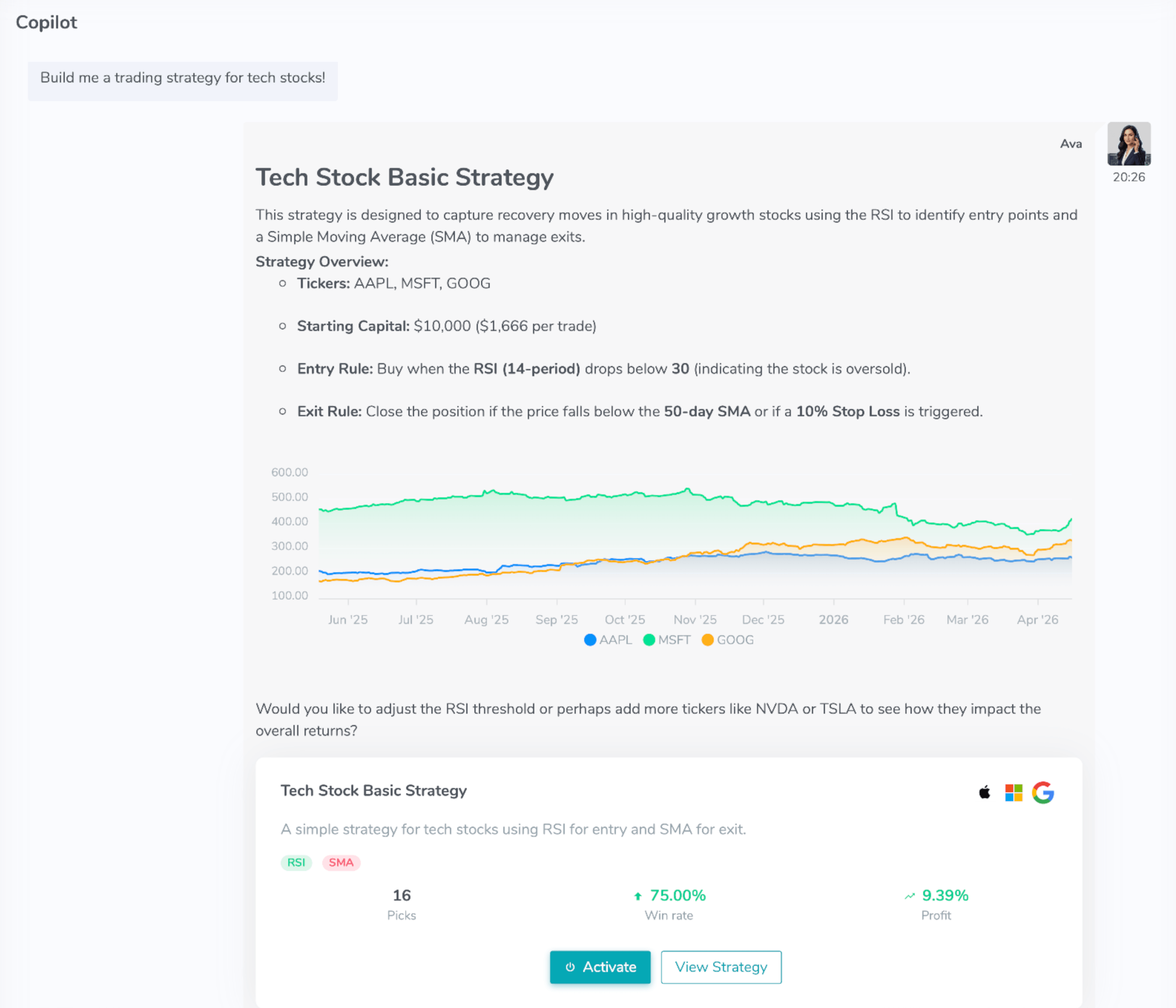Viewport: 1176px width, 1008px height.
Task: Click the Google logo icon
Action: (x=1043, y=792)
